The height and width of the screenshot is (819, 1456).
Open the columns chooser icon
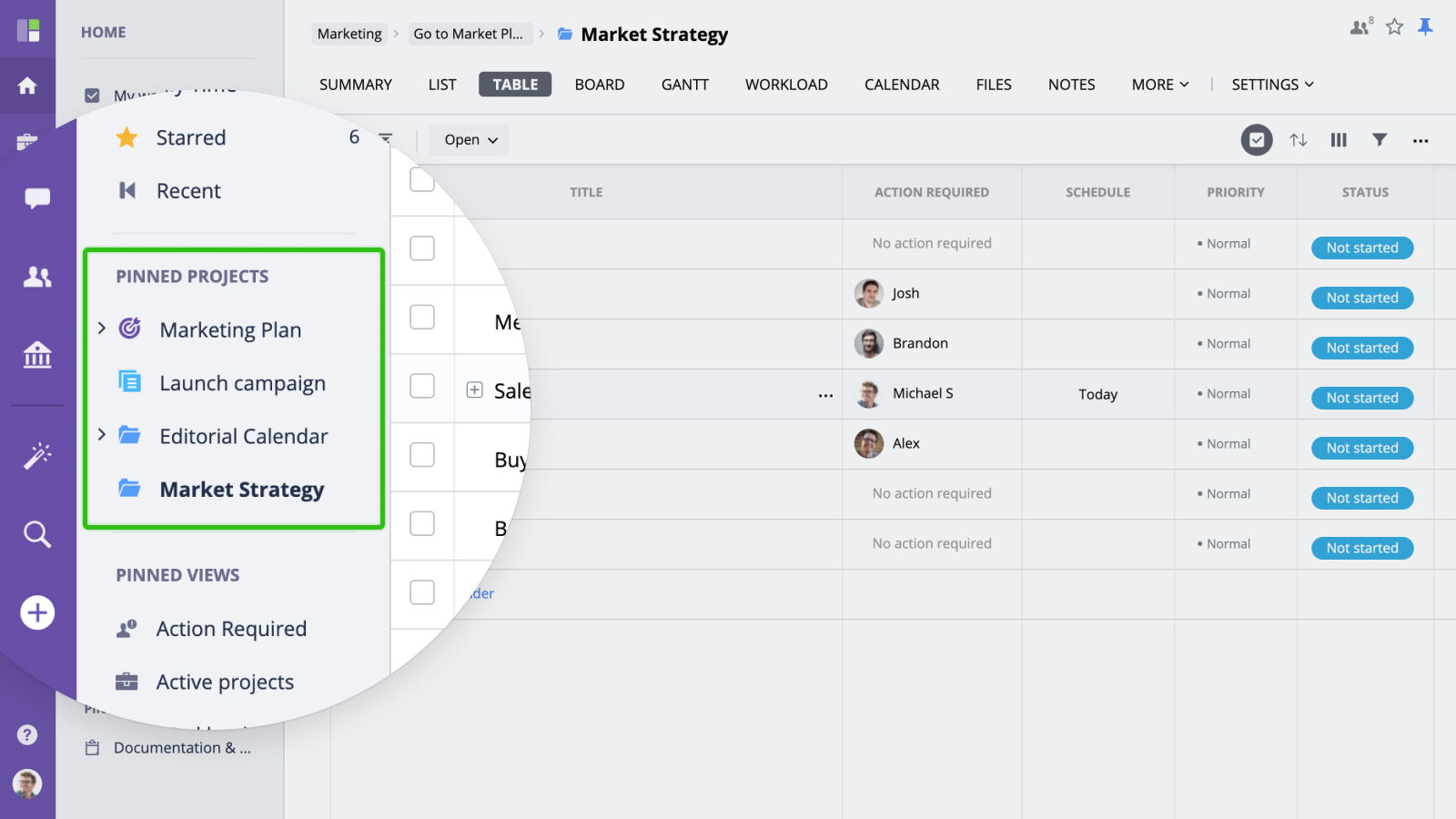click(x=1339, y=140)
